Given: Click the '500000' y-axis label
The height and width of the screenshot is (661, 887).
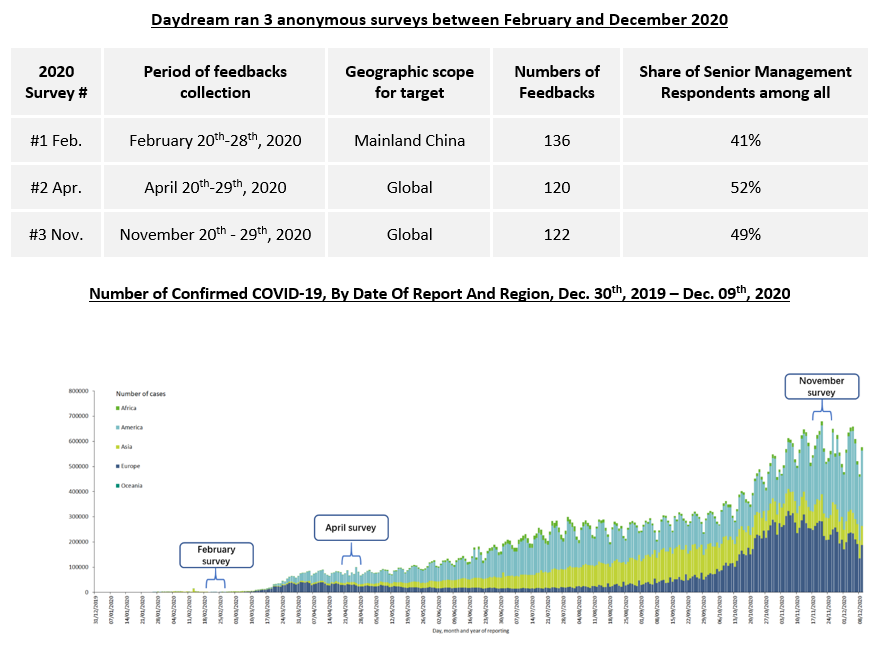Looking at the screenshot, I should [x=79, y=466].
